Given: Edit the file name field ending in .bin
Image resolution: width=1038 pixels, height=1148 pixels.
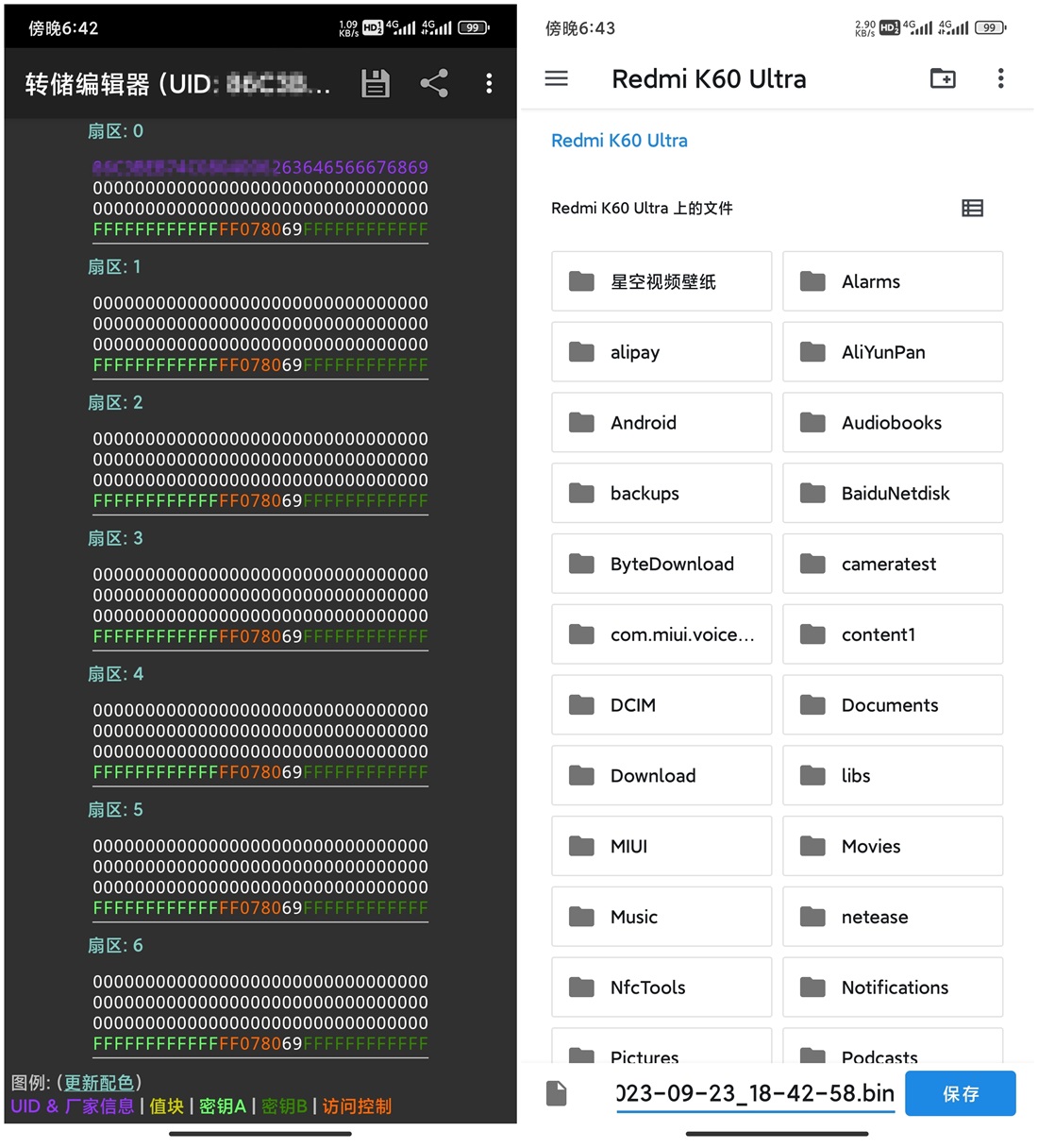Looking at the screenshot, I should (x=756, y=1093).
